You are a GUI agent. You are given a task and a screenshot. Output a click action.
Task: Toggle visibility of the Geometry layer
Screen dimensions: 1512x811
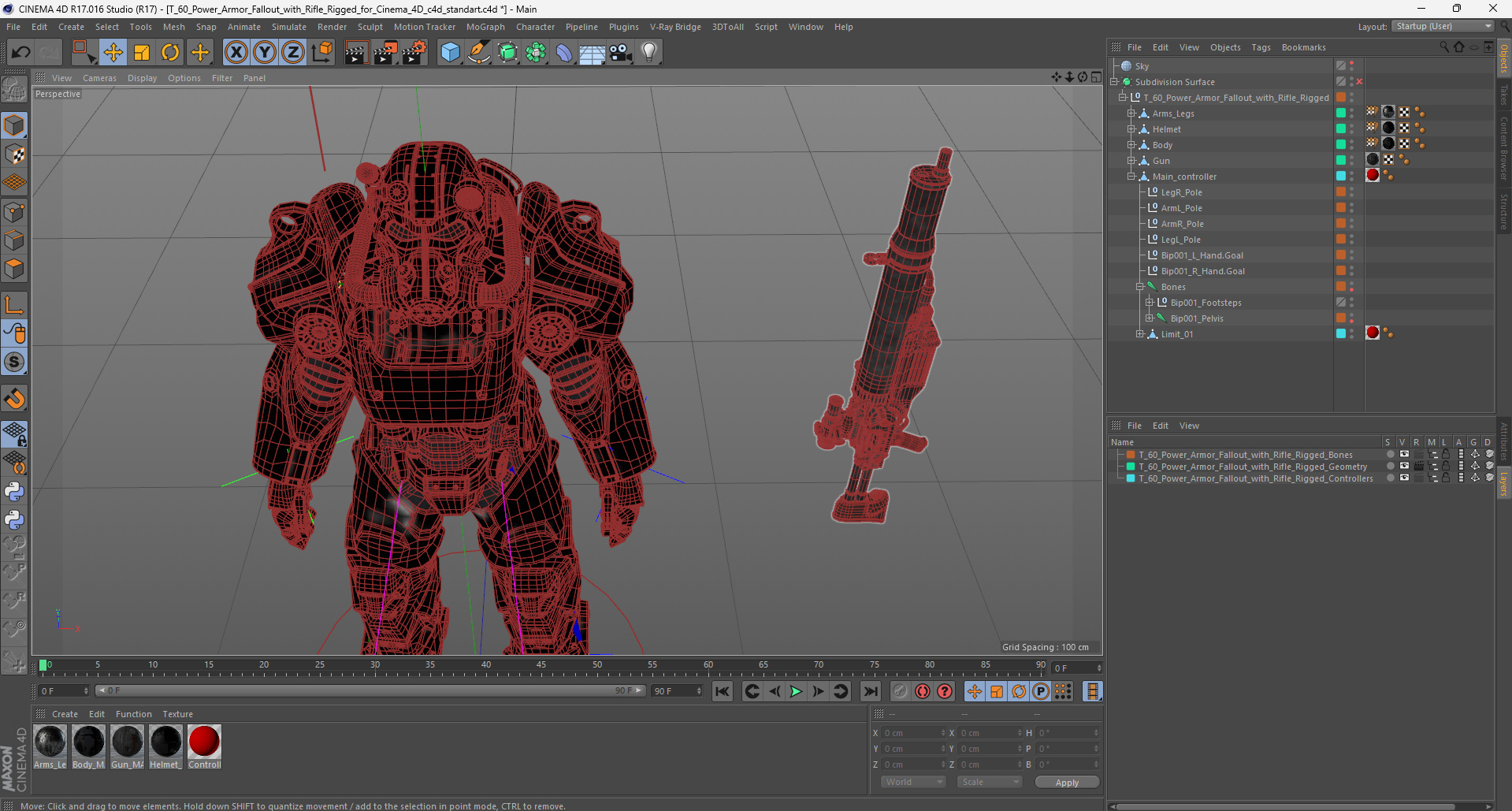[x=1403, y=467]
